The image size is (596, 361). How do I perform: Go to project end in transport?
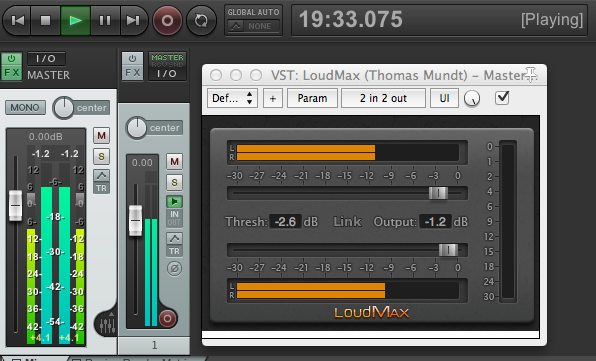click(x=133, y=20)
